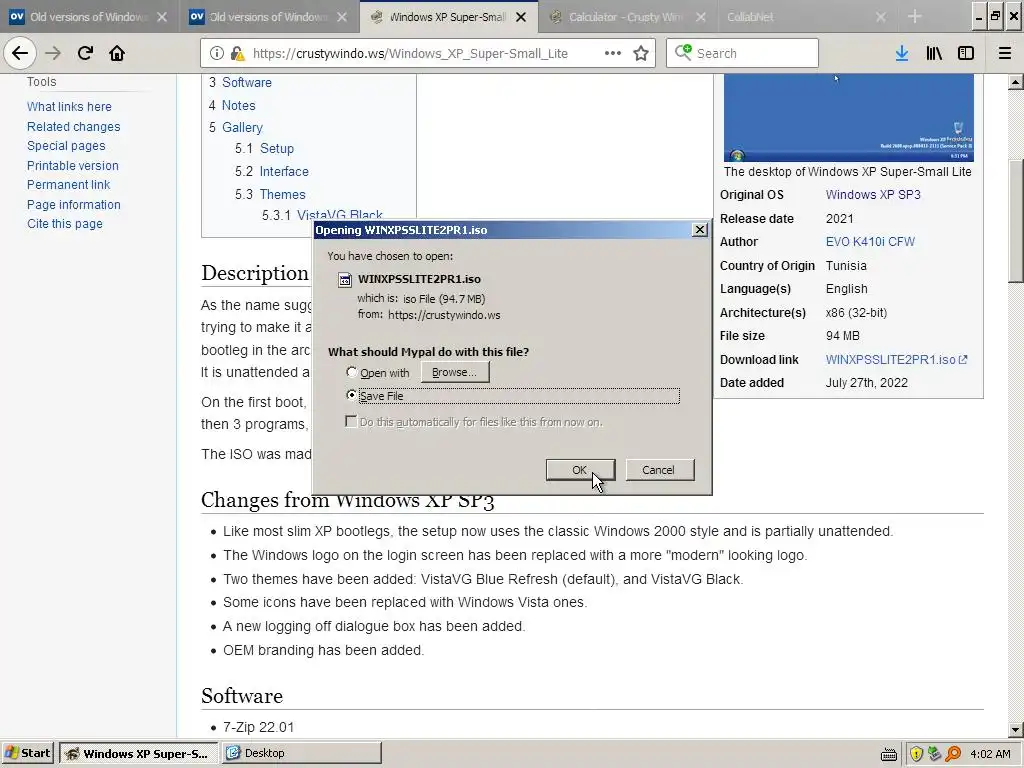
Task: Jump to 5.2 Interface in contents
Action: (x=272, y=171)
